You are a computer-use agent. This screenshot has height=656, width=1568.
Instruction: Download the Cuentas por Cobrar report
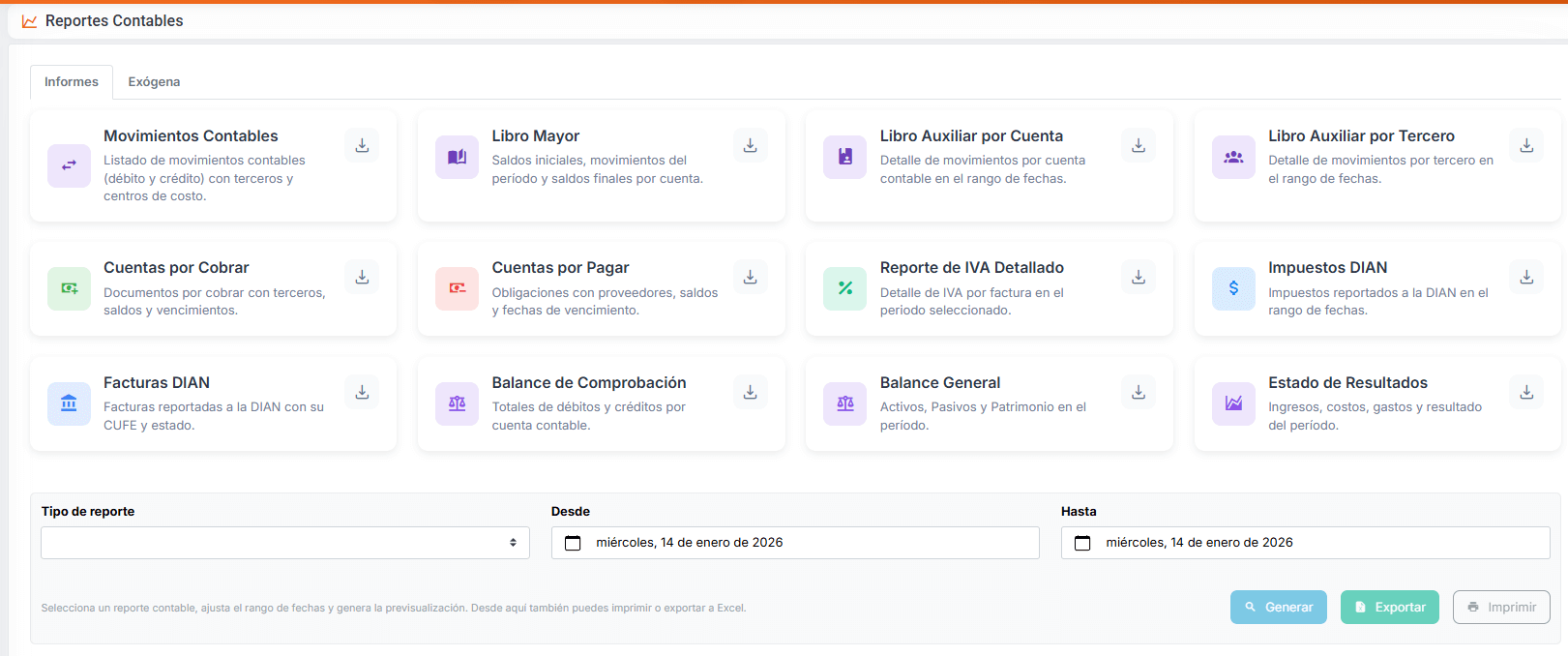(x=362, y=277)
